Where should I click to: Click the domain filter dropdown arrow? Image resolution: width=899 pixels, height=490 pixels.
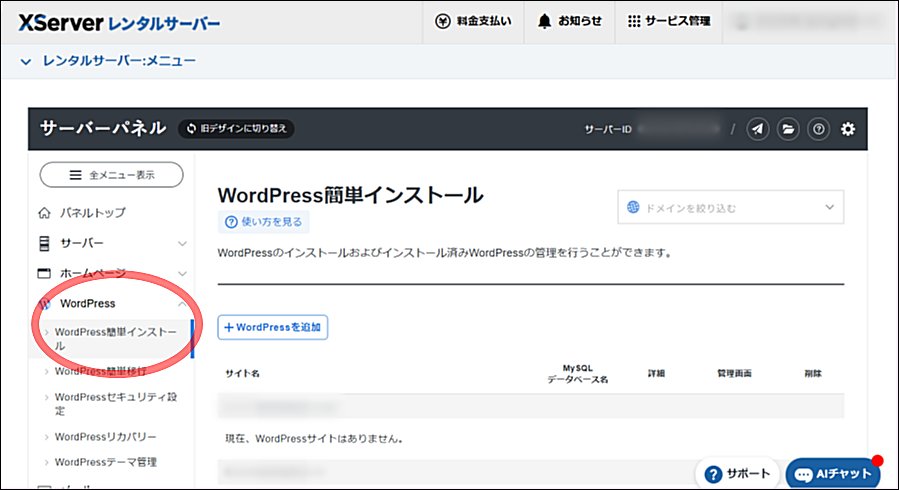pyautogui.click(x=830, y=207)
